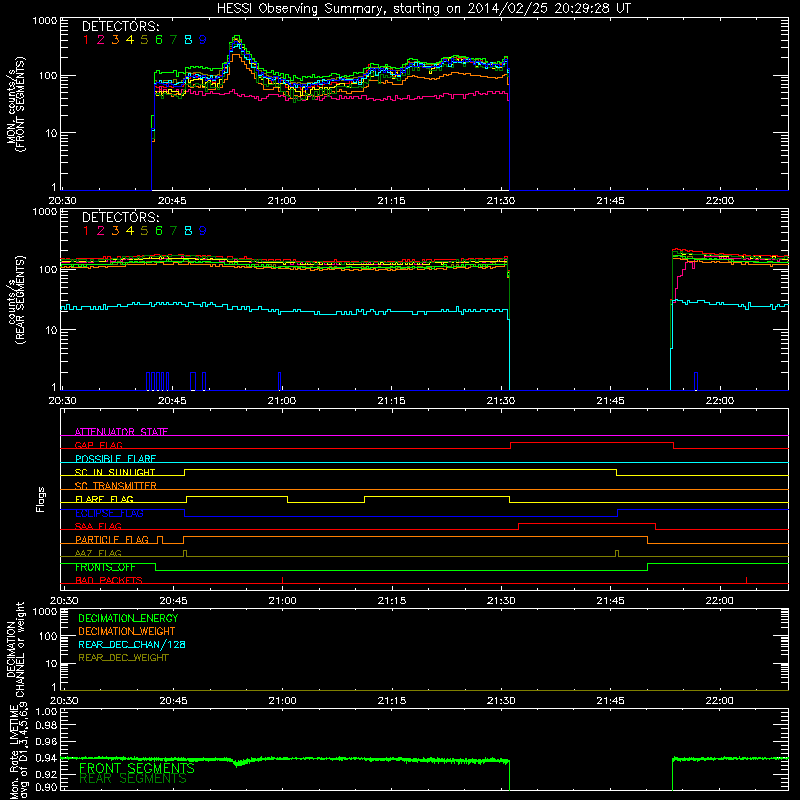Click yellow detector 4 in rear segments legend
Viewport: 800px width, 800px height.
130,231
